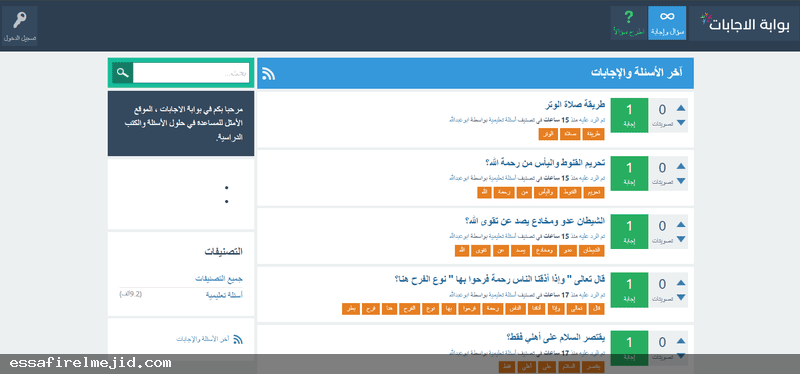Open question تحريم القنوط واليأس من رحمة الله
Screen dimensions: 800x374
click(545, 163)
